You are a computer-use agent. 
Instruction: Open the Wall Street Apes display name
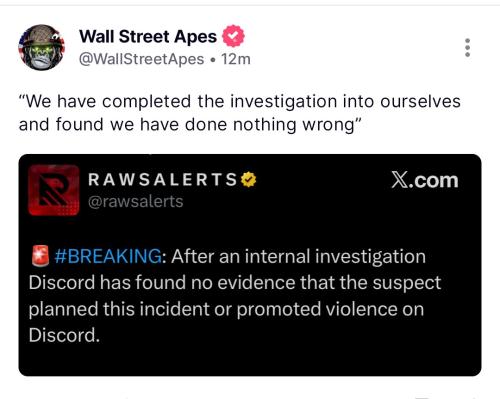click(x=148, y=36)
